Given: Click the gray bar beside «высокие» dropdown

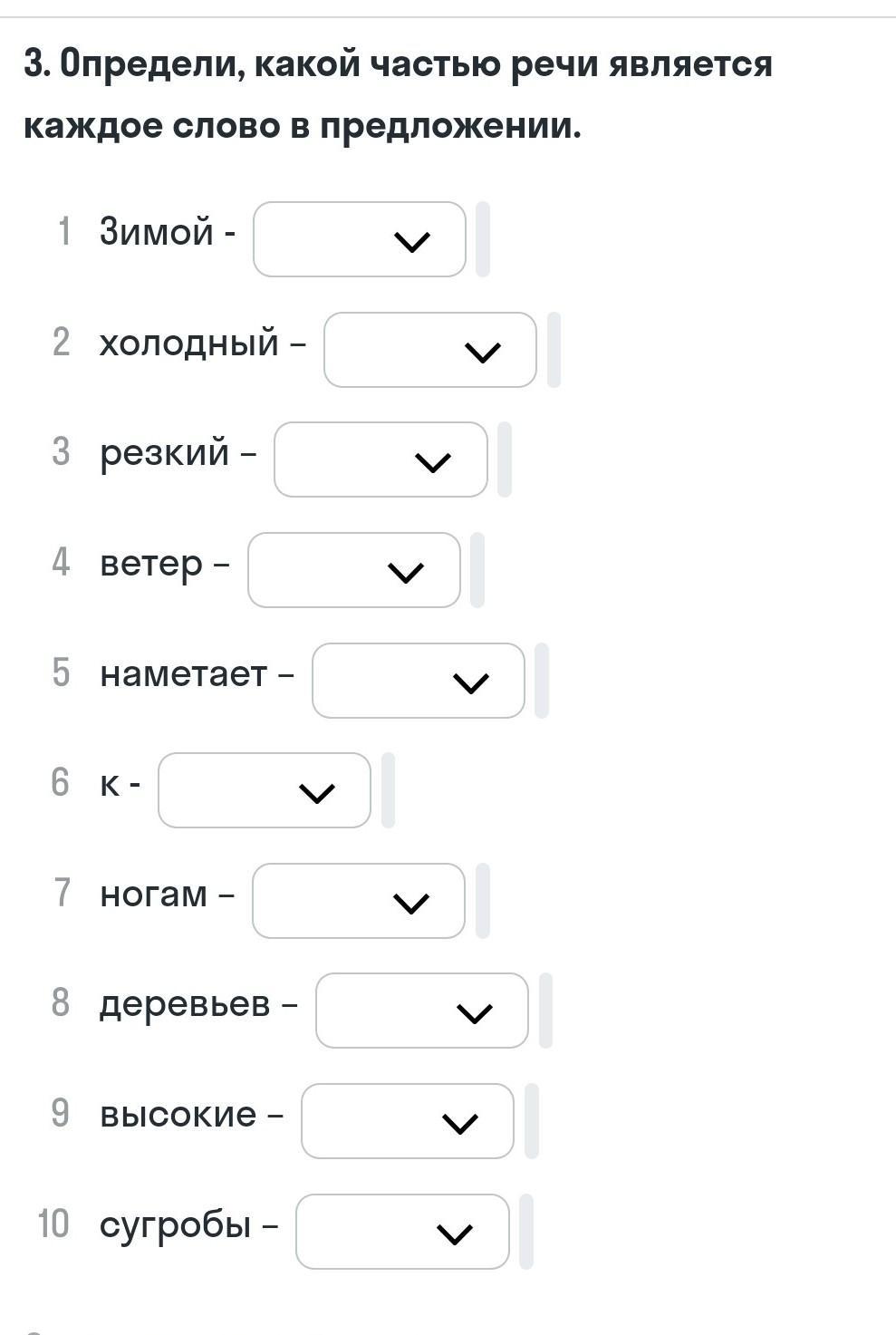Looking at the screenshot, I should click(532, 1121).
